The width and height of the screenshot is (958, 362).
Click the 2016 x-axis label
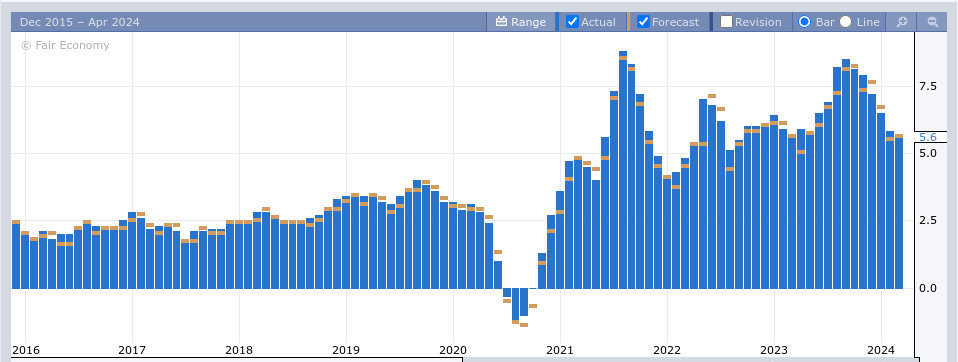pos(25,350)
